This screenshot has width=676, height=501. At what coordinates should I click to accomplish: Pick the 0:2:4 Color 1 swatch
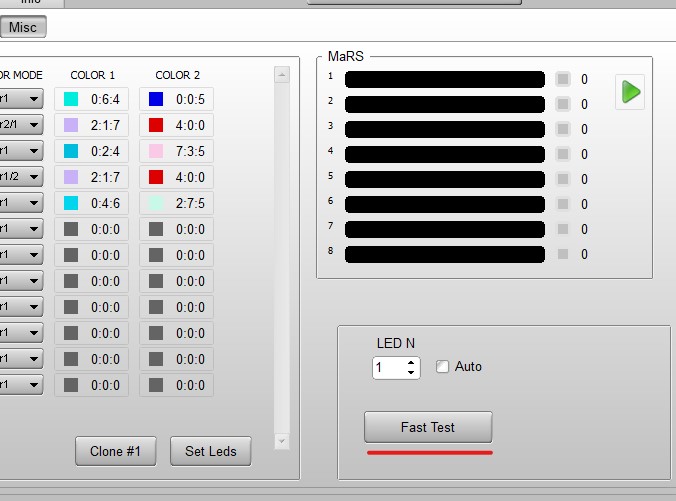(x=71, y=151)
